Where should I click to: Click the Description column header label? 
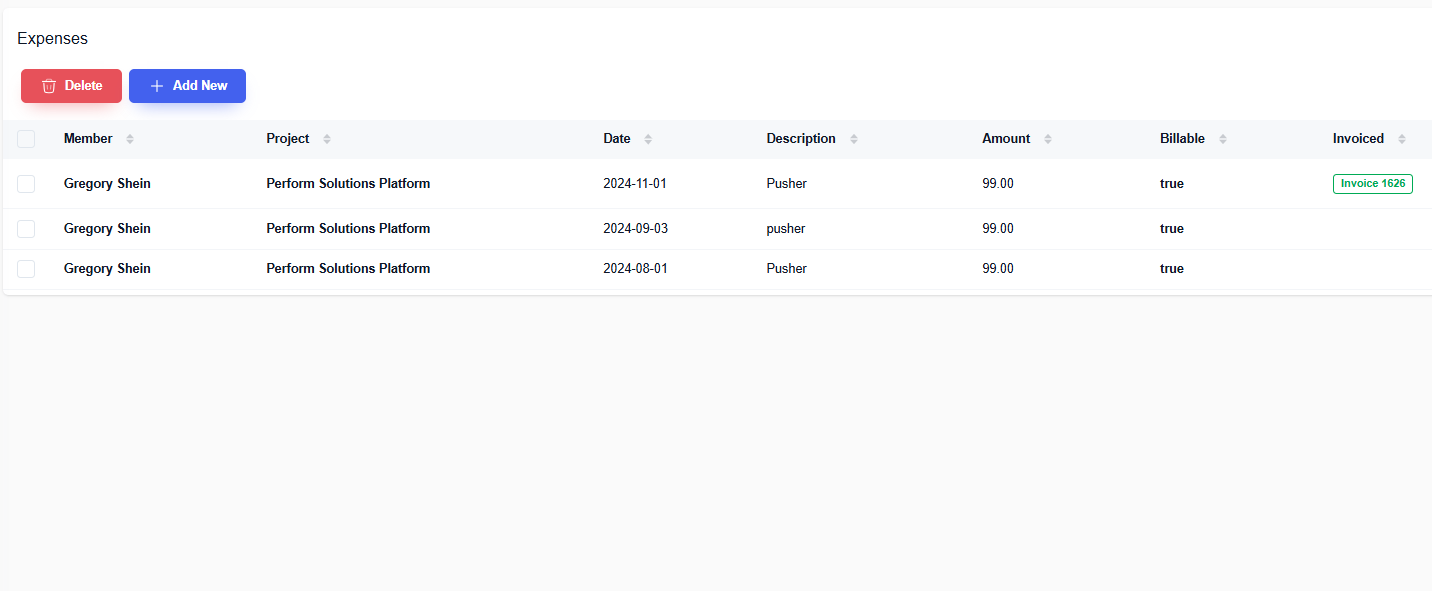(x=801, y=139)
